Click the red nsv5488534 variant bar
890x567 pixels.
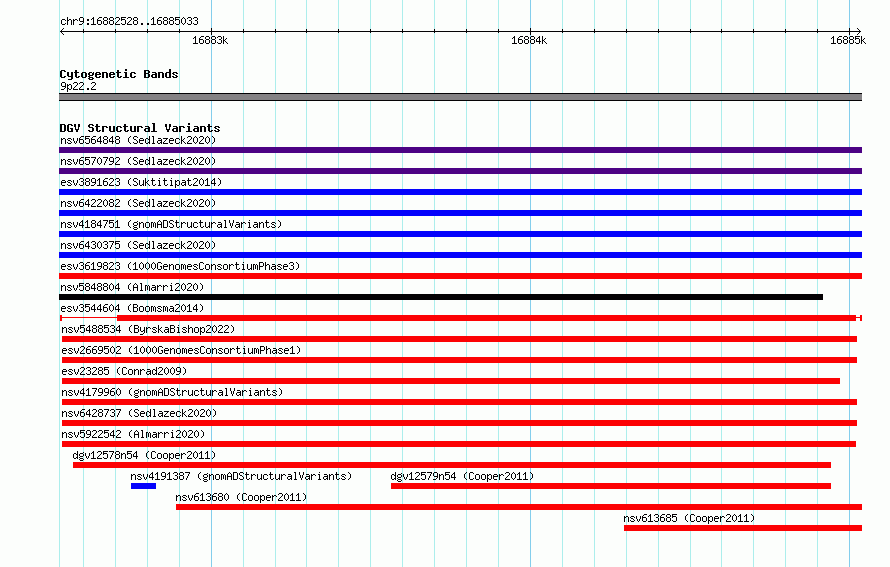coord(459,339)
